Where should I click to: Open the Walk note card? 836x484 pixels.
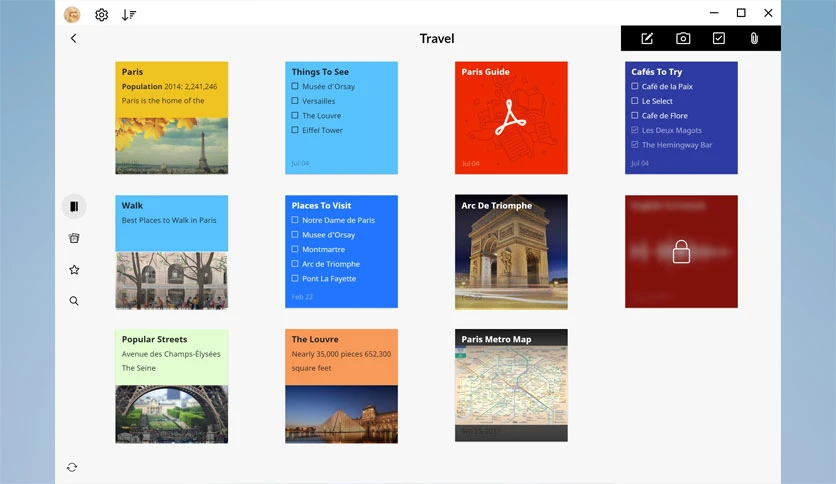(172, 252)
